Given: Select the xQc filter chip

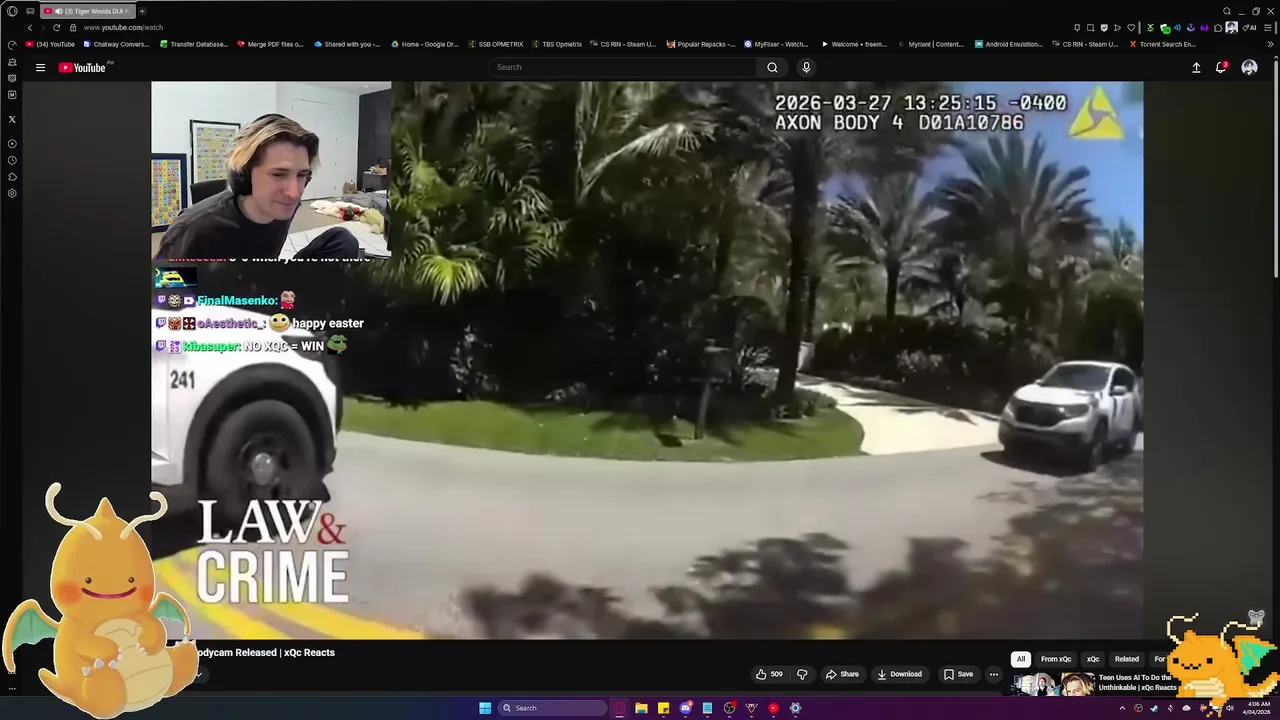Looking at the screenshot, I should pos(1093,659).
